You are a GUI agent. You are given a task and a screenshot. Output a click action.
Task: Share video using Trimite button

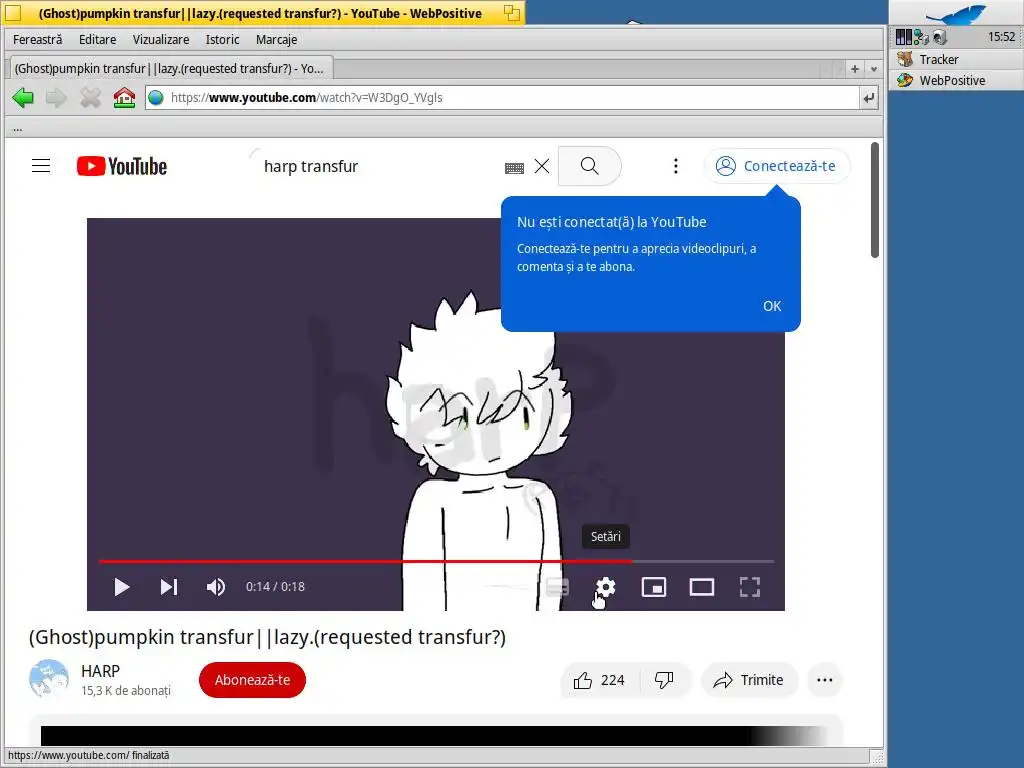tap(749, 680)
